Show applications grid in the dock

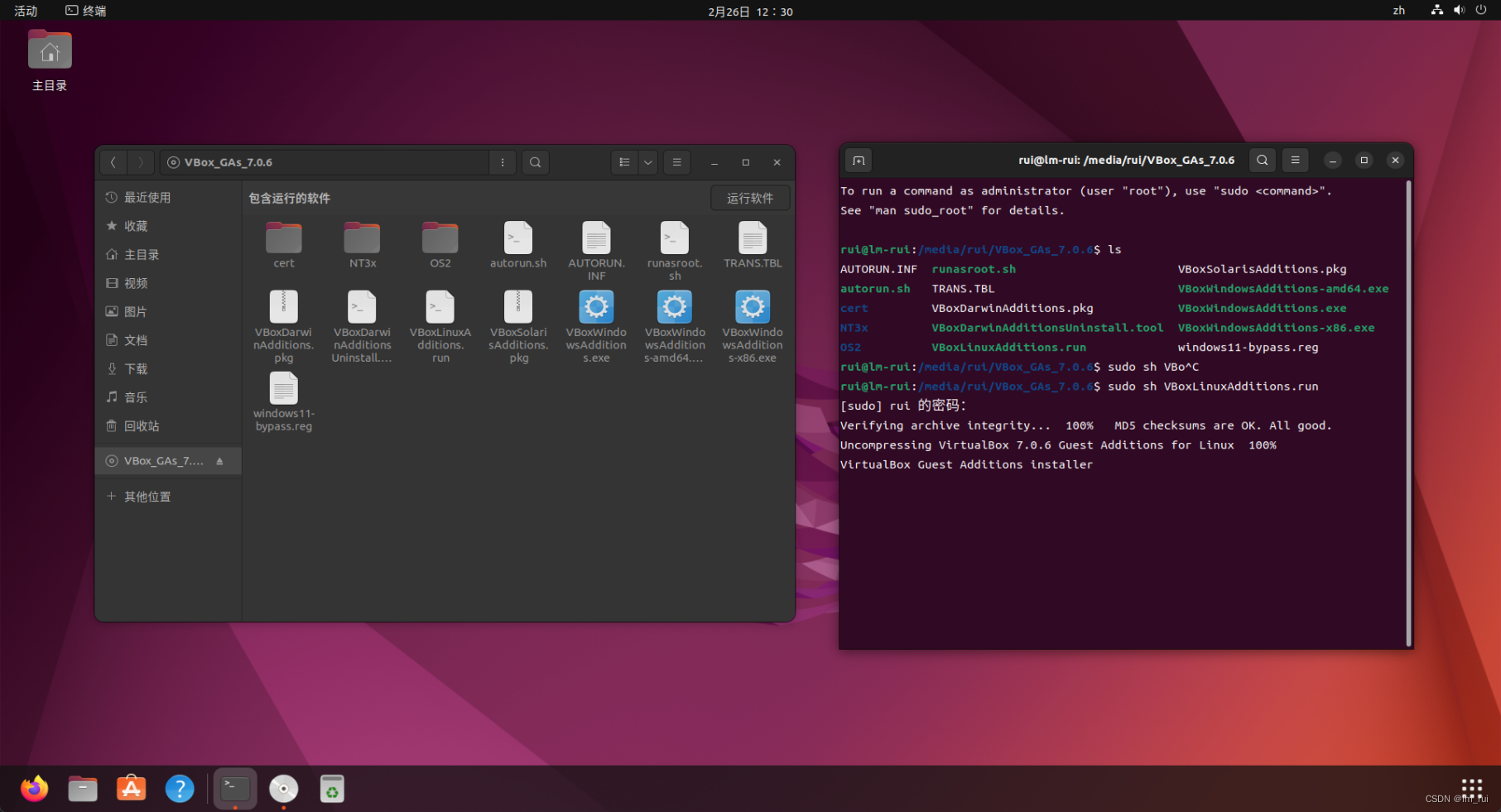click(x=1471, y=787)
